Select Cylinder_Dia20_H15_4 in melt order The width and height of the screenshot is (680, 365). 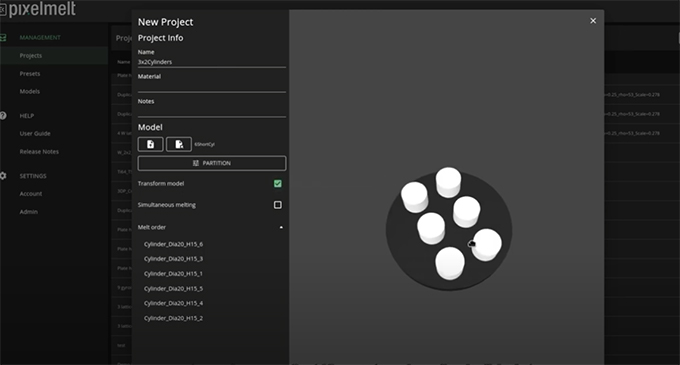(173, 303)
